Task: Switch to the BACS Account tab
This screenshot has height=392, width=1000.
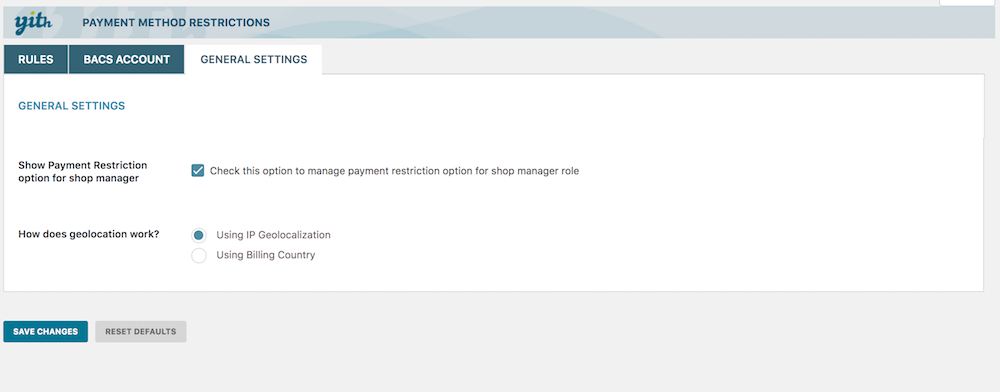Action: (x=126, y=59)
